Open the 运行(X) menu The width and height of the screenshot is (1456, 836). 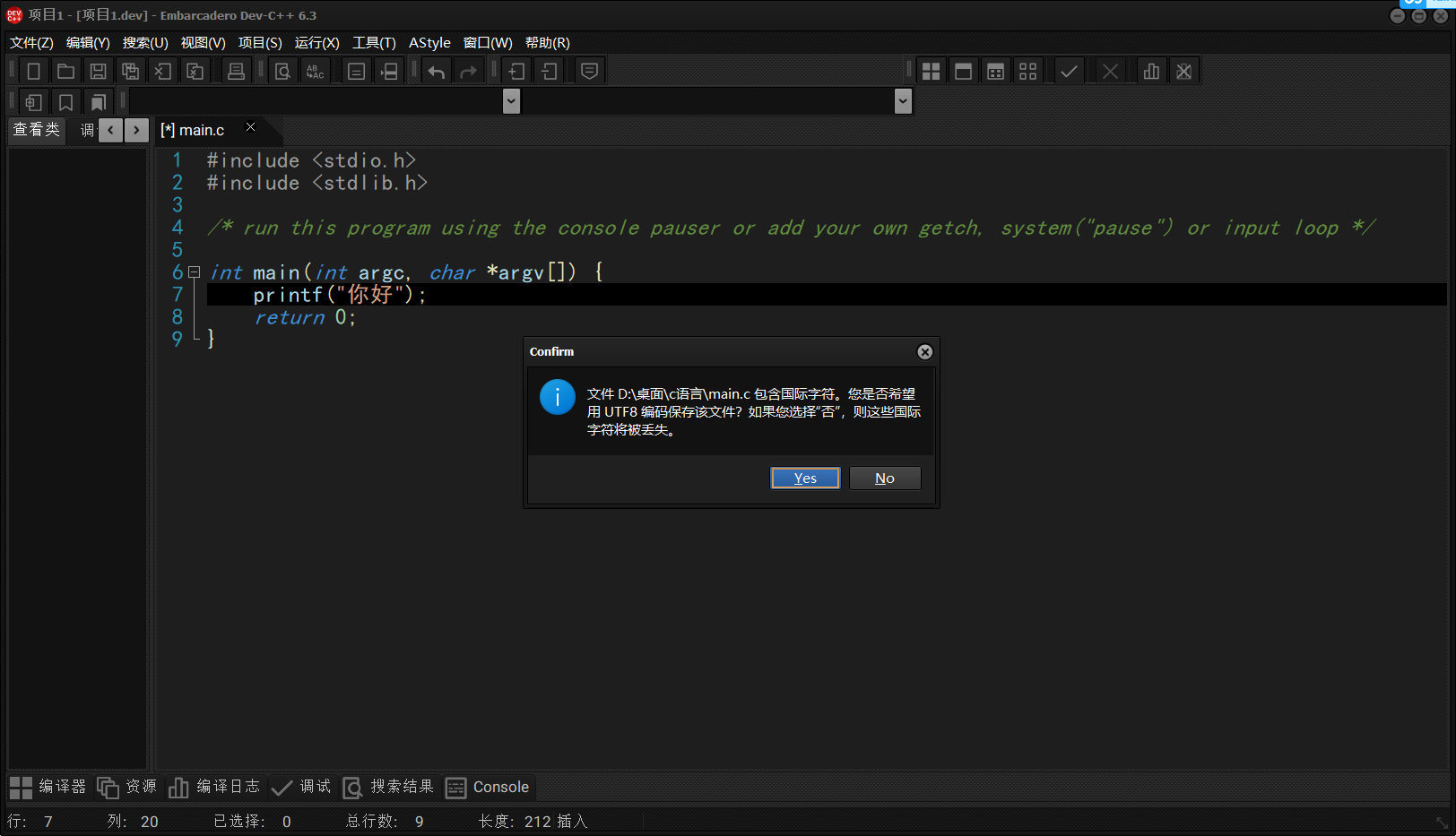[x=318, y=42]
